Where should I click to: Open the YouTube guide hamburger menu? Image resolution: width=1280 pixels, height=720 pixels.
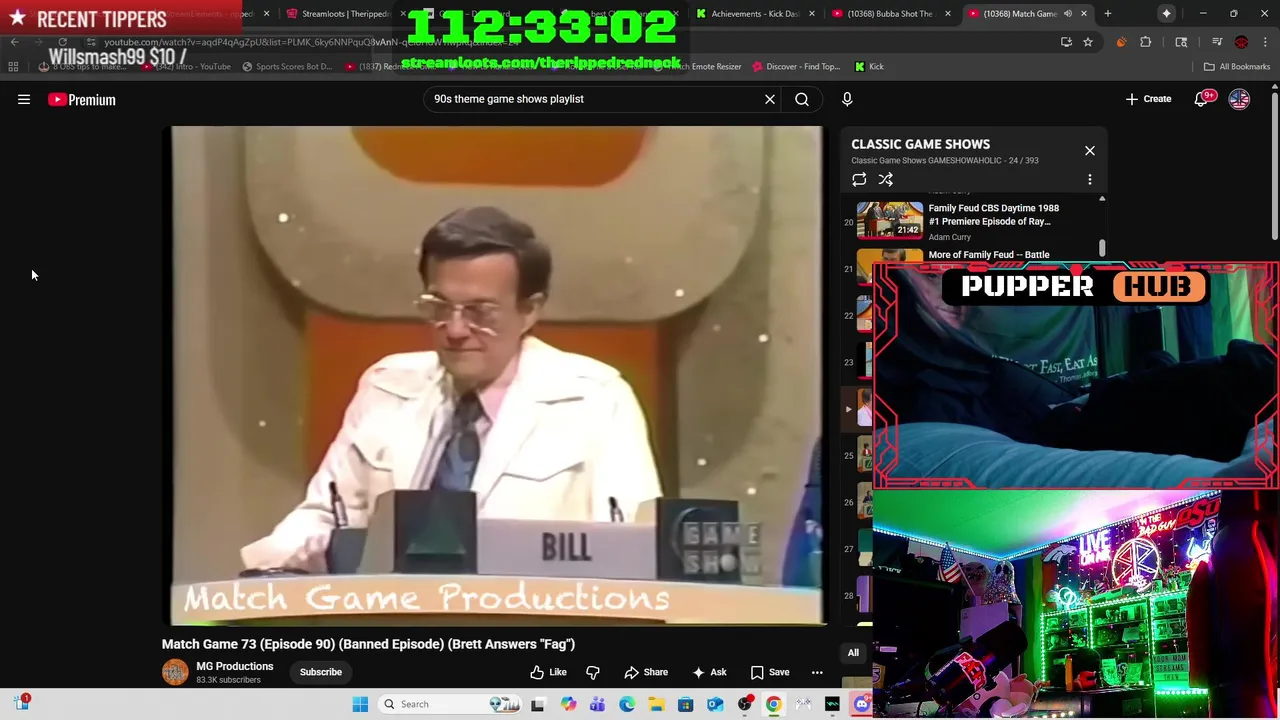(24, 99)
